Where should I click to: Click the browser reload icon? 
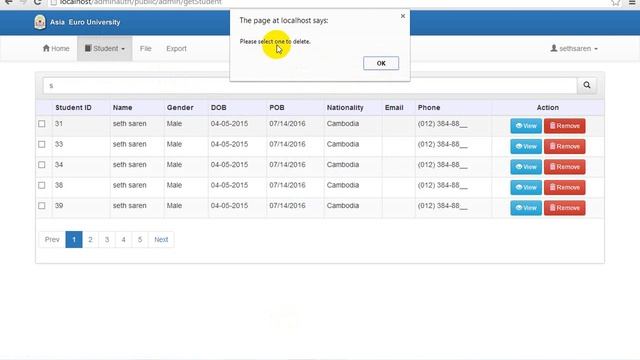(37, 2)
